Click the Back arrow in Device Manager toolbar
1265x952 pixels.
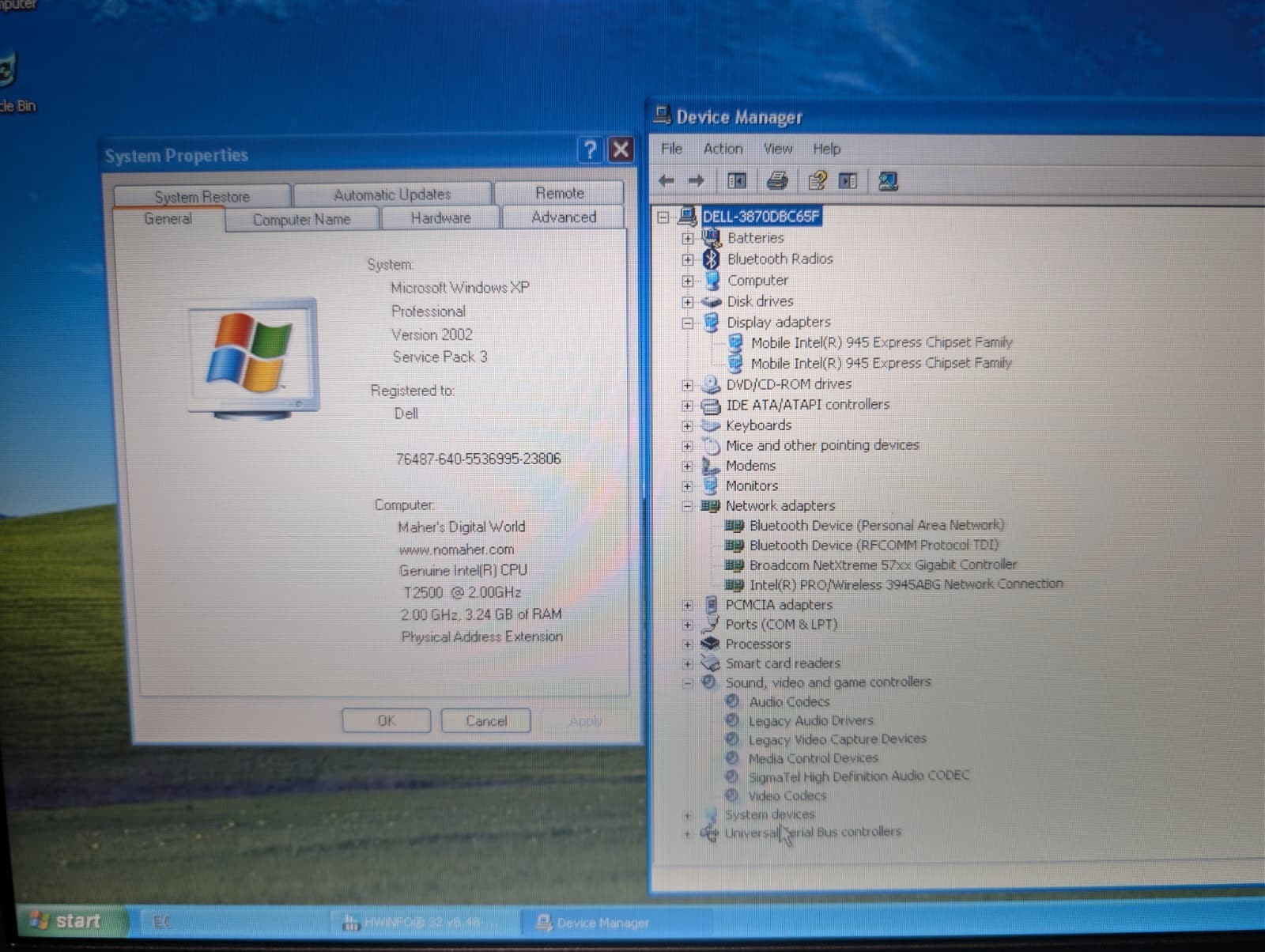tap(666, 181)
